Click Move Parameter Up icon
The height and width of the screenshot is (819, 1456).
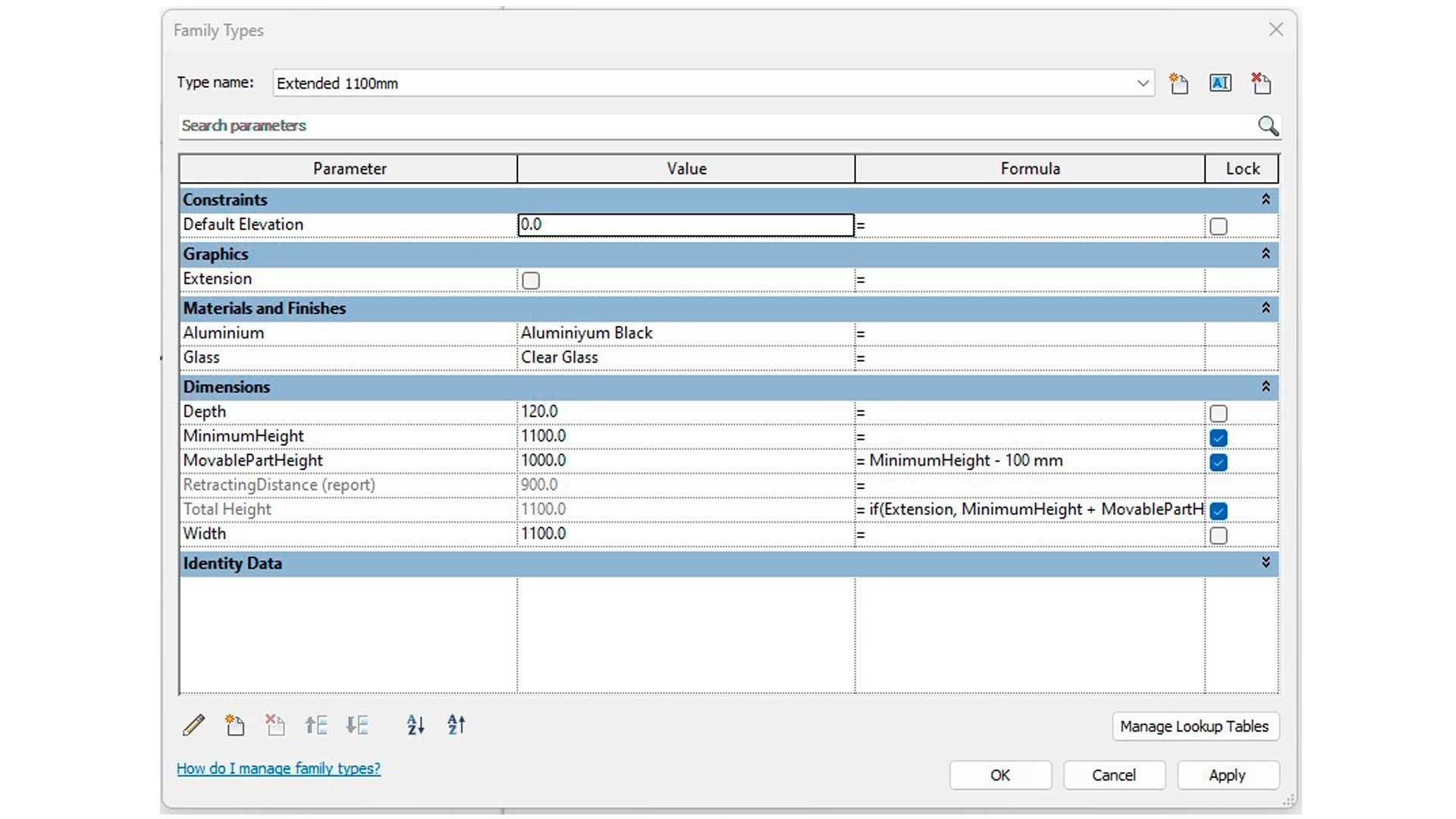click(x=316, y=726)
